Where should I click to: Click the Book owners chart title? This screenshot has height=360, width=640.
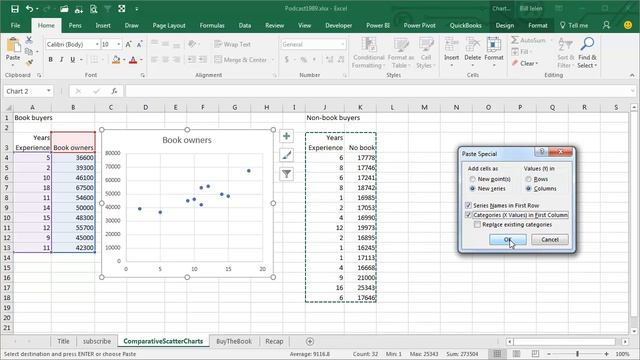187,140
